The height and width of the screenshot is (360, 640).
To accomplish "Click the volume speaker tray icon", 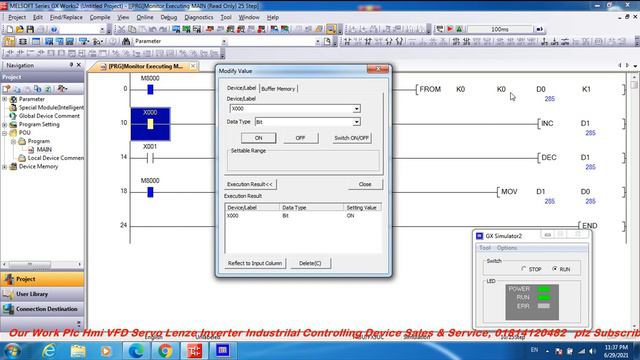I will (x=592, y=351).
